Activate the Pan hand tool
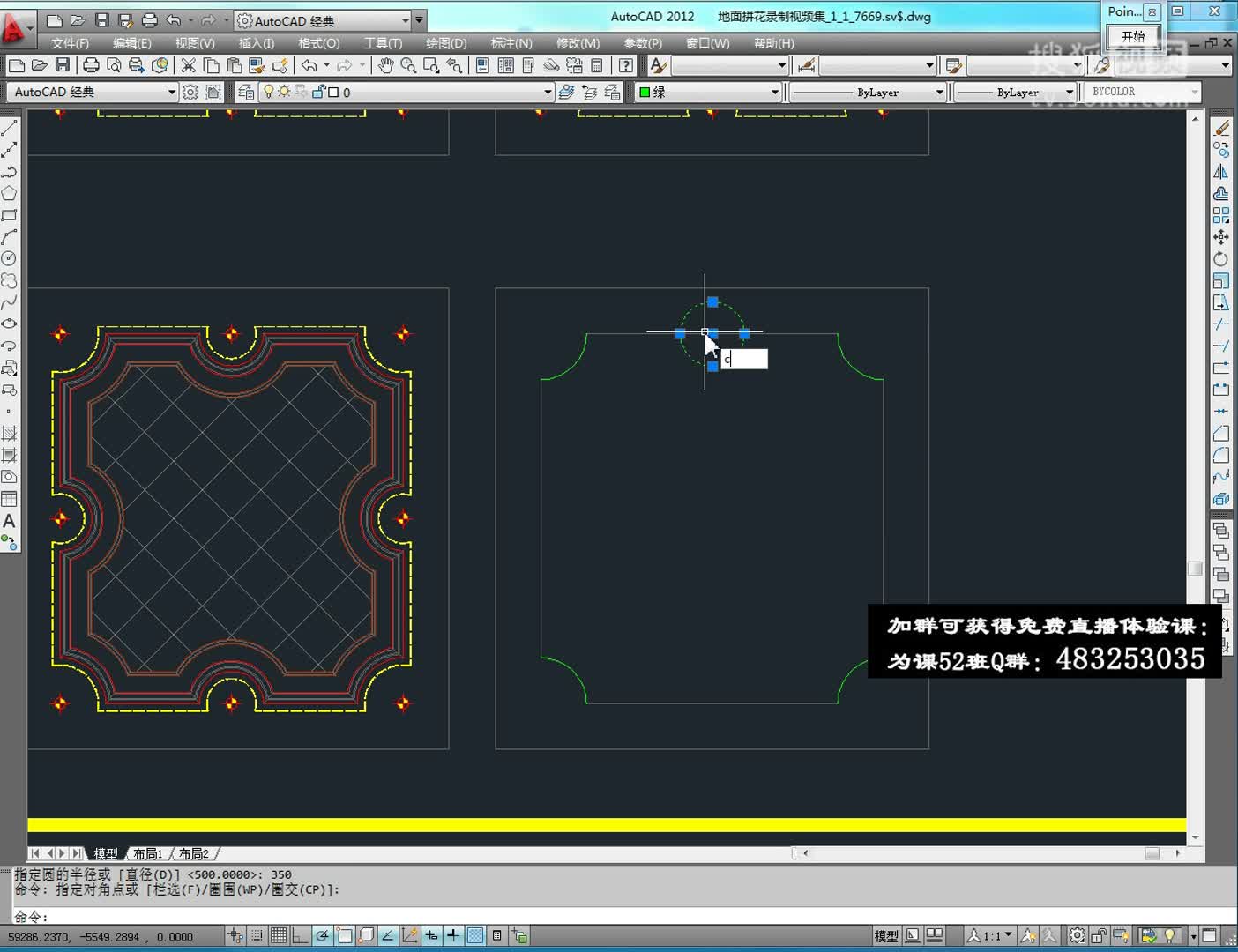The height and width of the screenshot is (952, 1238). tap(385, 65)
